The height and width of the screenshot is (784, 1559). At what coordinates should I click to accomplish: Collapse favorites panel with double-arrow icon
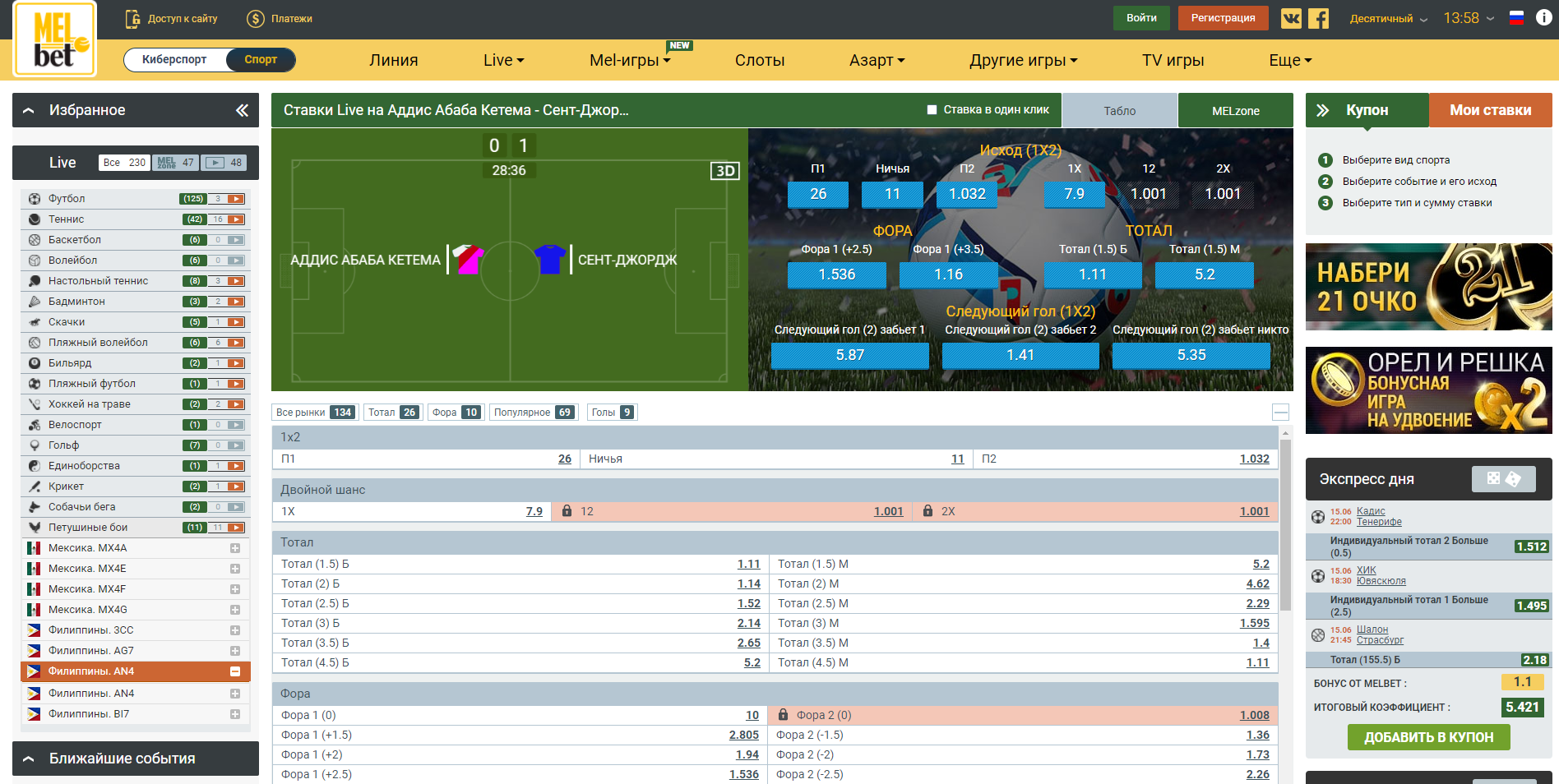coord(242,110)
